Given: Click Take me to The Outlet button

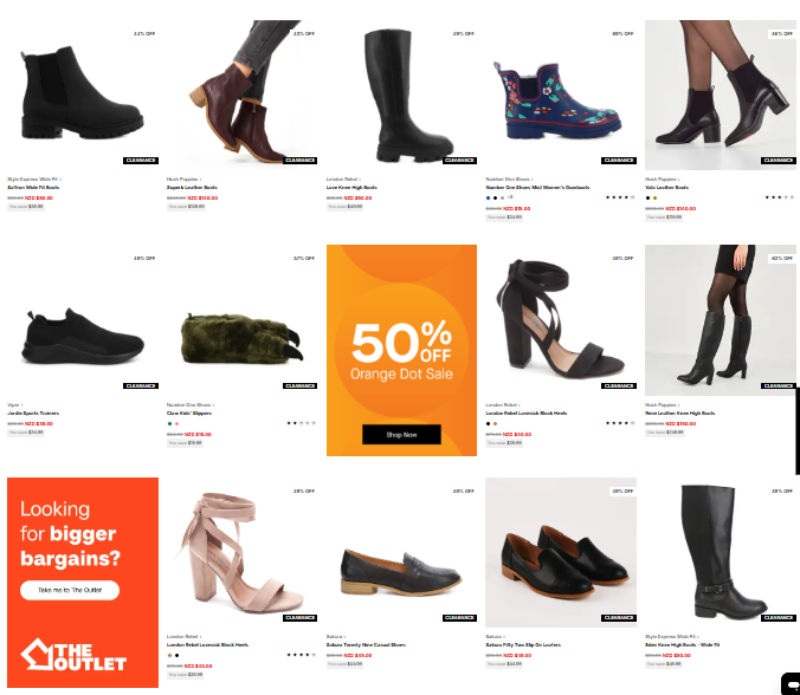Looking at the screenshot, I should point(70,590).
